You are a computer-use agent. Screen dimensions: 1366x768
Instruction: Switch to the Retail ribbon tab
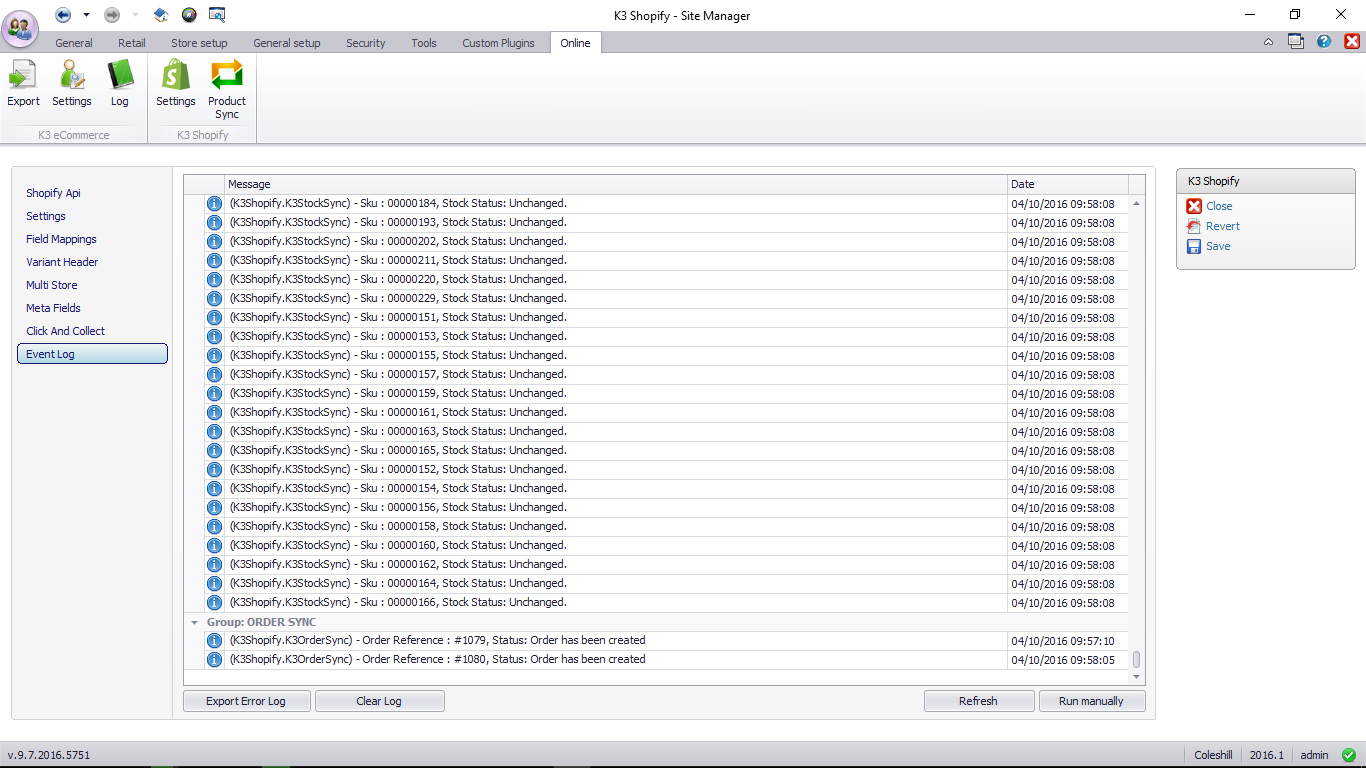point(131,43)
